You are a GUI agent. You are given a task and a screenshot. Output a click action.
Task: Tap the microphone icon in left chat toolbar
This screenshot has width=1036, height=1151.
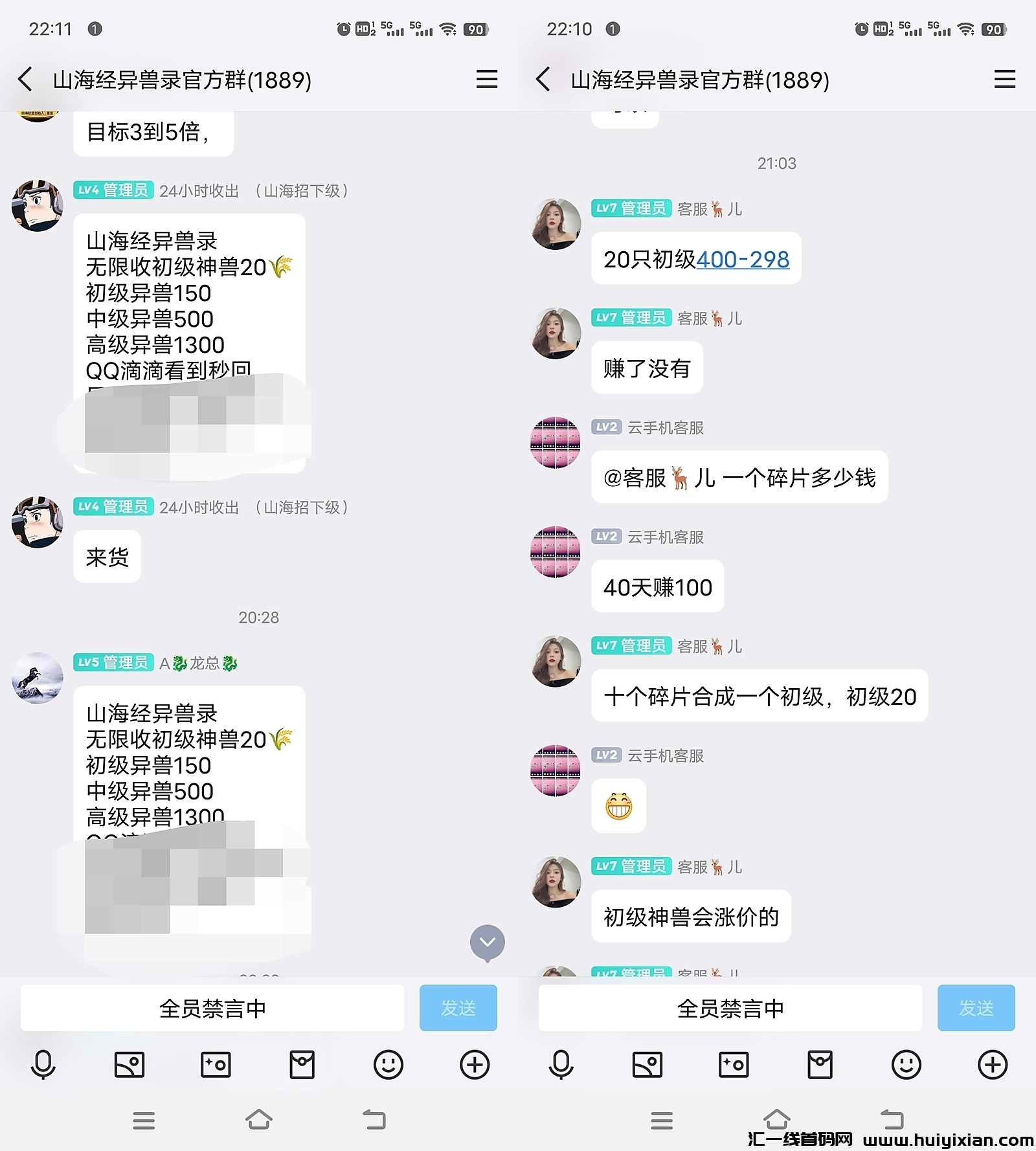coord(43,1064)
